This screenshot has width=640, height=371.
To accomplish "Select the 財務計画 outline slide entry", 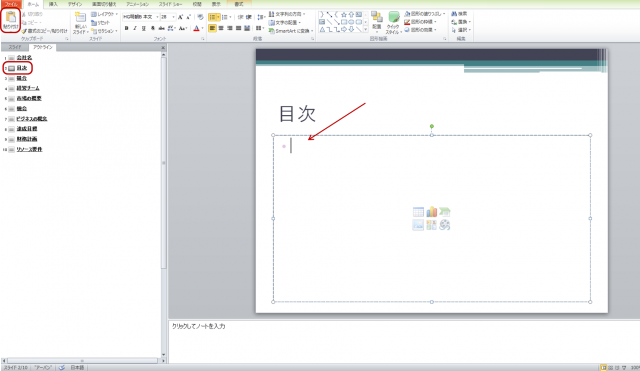I will tap(27, 139).
